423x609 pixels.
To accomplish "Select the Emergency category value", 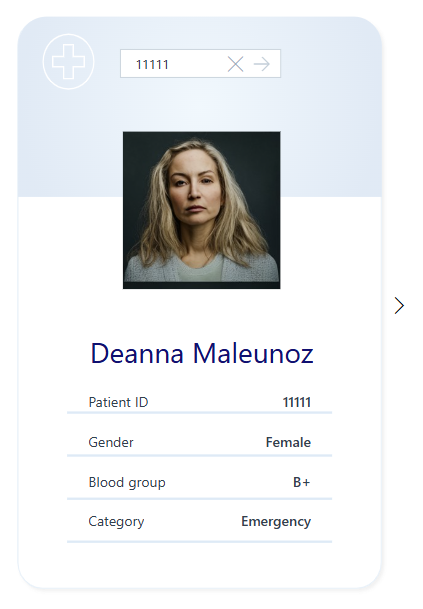I will (276, 522).
